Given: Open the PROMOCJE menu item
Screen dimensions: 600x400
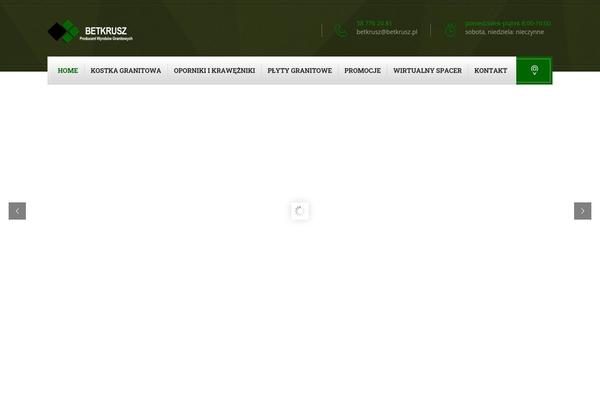Looking at the screenshot, I should click(362, 70).
